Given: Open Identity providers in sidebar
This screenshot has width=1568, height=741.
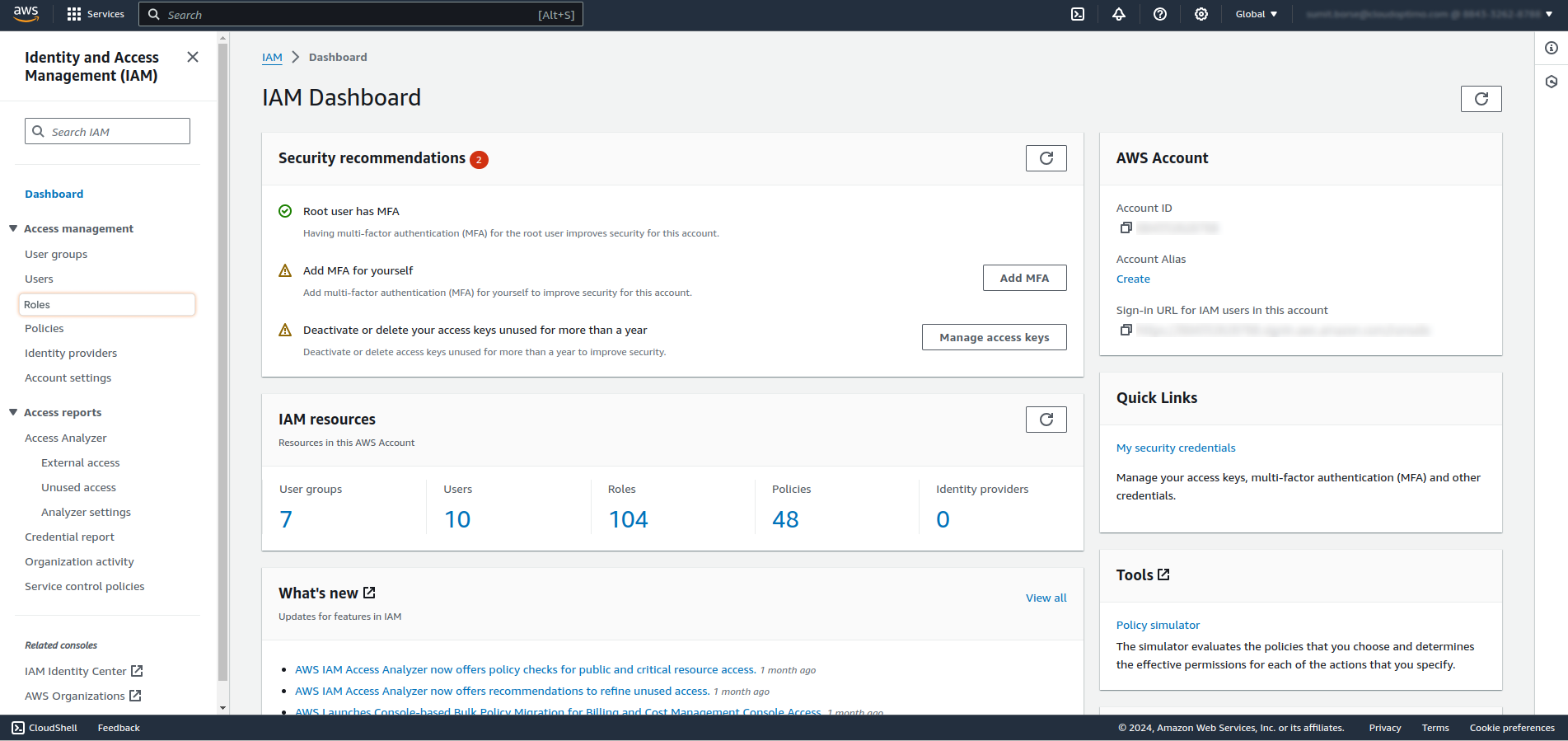Looking at the screenshot, I should (x=71, y=353).
